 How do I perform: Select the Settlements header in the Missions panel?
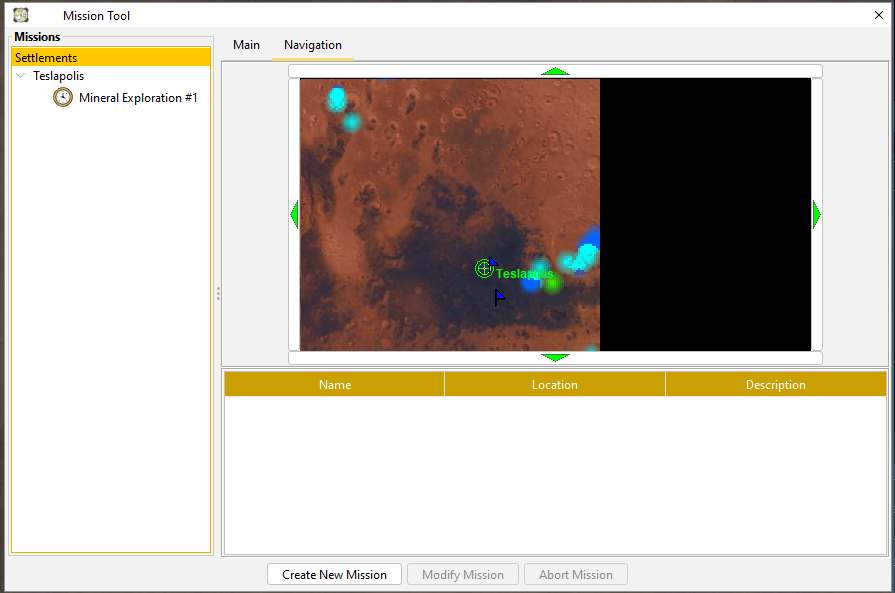point(45,57)
